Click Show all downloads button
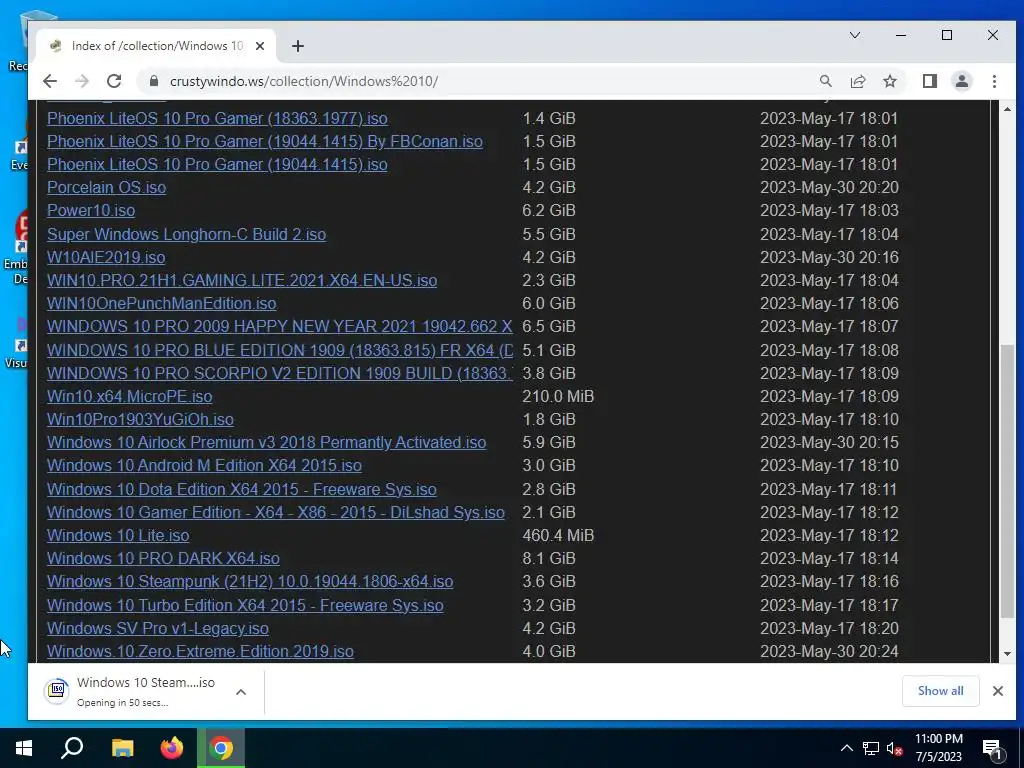Screen dimensions: 1024x768 940,691
